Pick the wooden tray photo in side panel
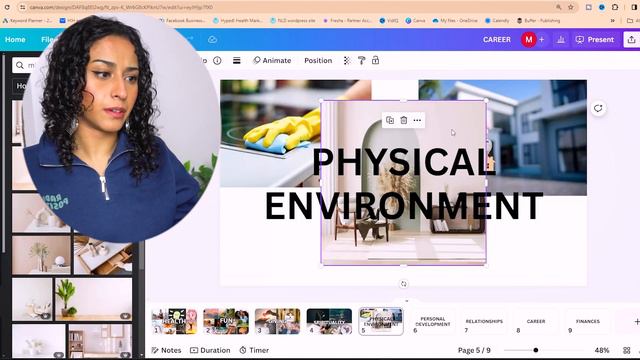 pos(103,255)
